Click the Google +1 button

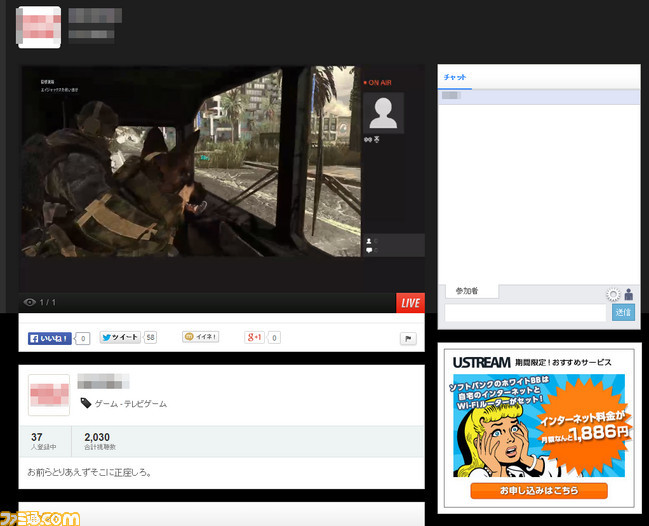[254, 337]
